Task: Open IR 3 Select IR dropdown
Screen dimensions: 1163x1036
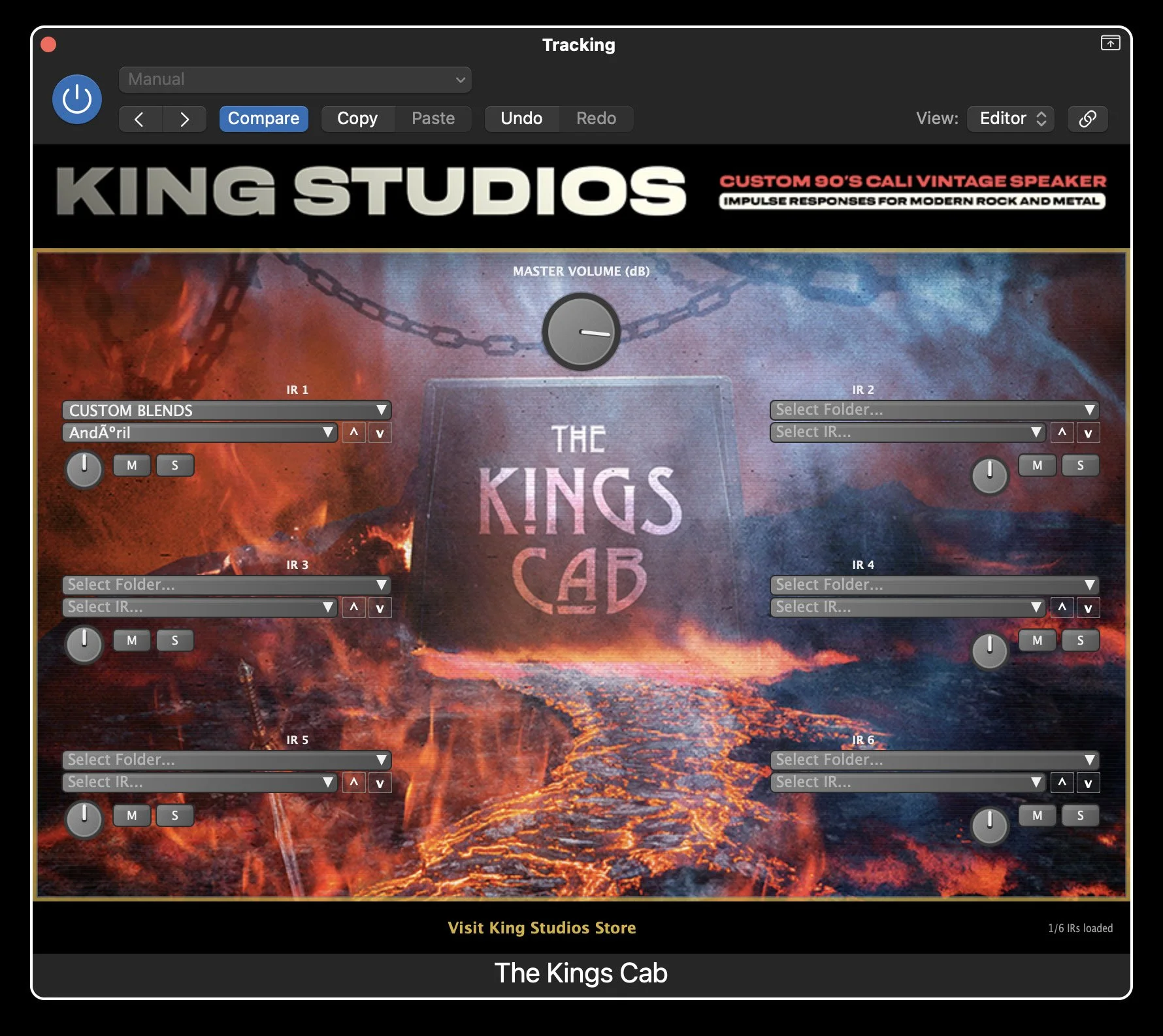Action: [200, 607]
